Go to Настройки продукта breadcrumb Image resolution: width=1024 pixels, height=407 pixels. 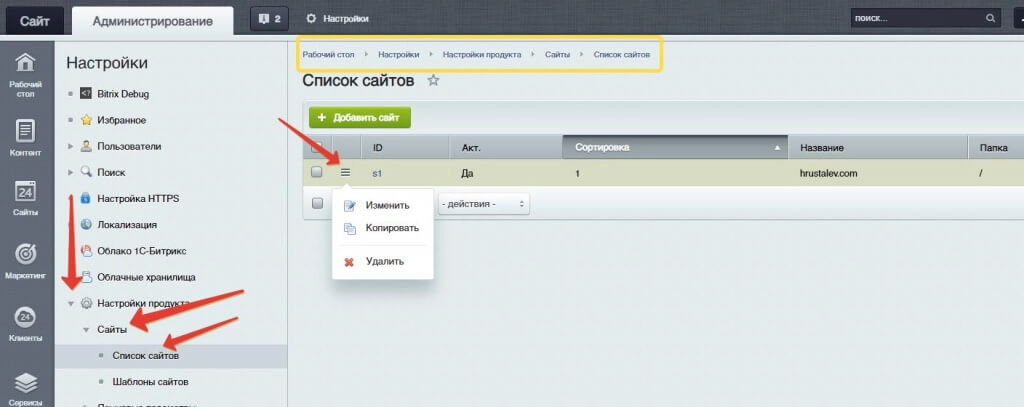482,54
